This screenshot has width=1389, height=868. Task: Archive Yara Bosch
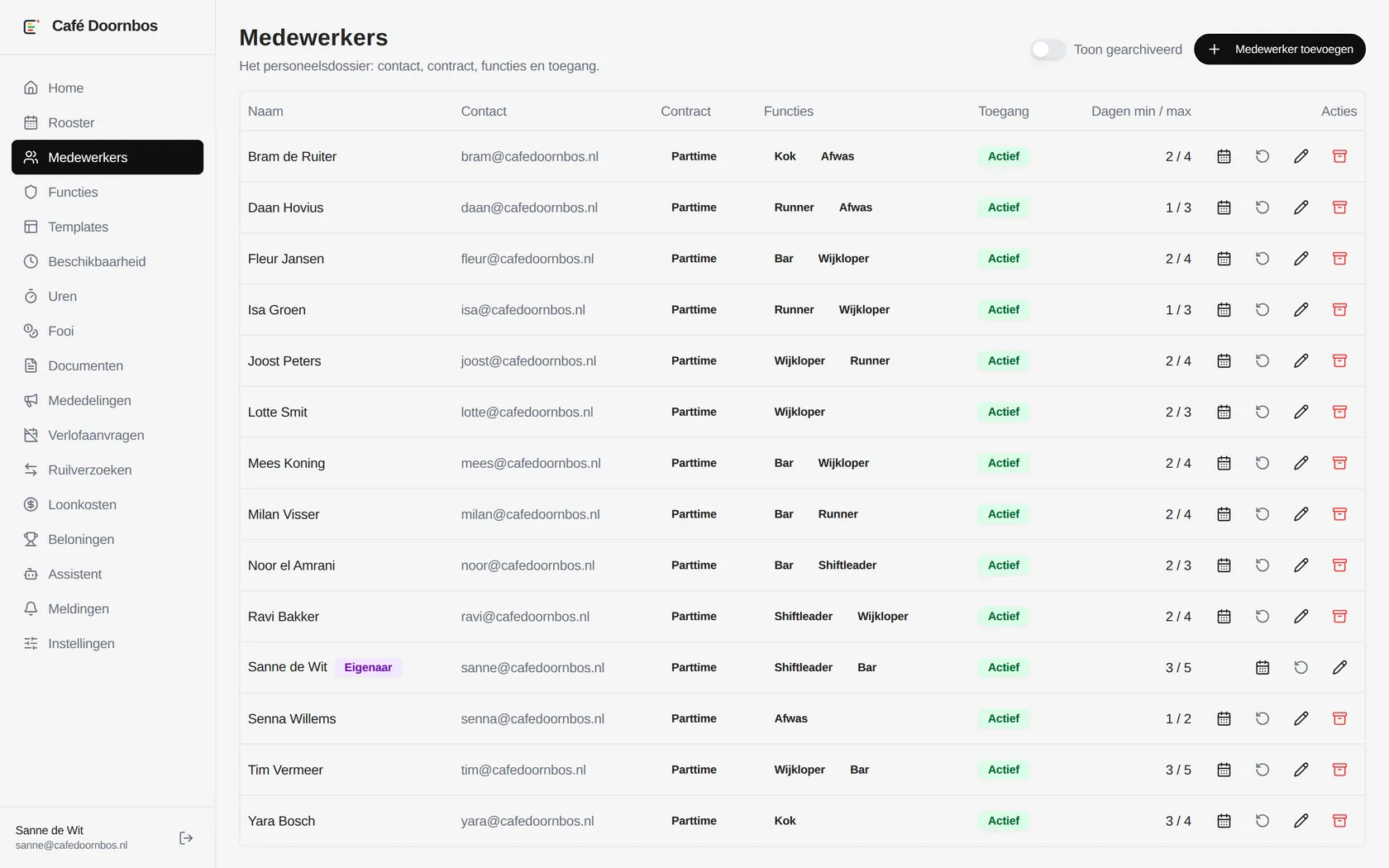1340,821
